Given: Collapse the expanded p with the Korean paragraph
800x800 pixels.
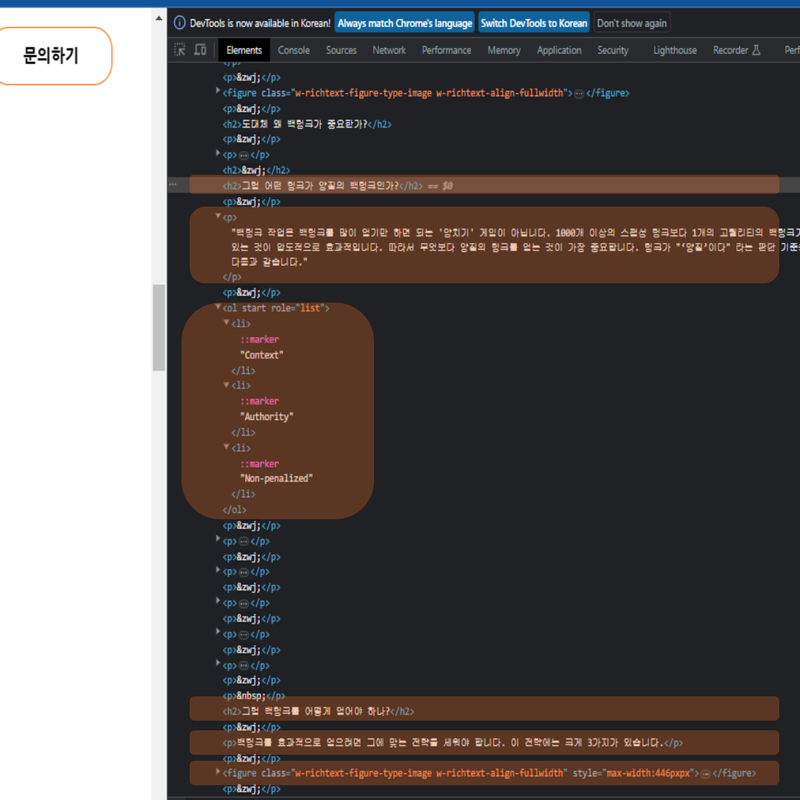Looking at the screenshot, I should point(218,216).
